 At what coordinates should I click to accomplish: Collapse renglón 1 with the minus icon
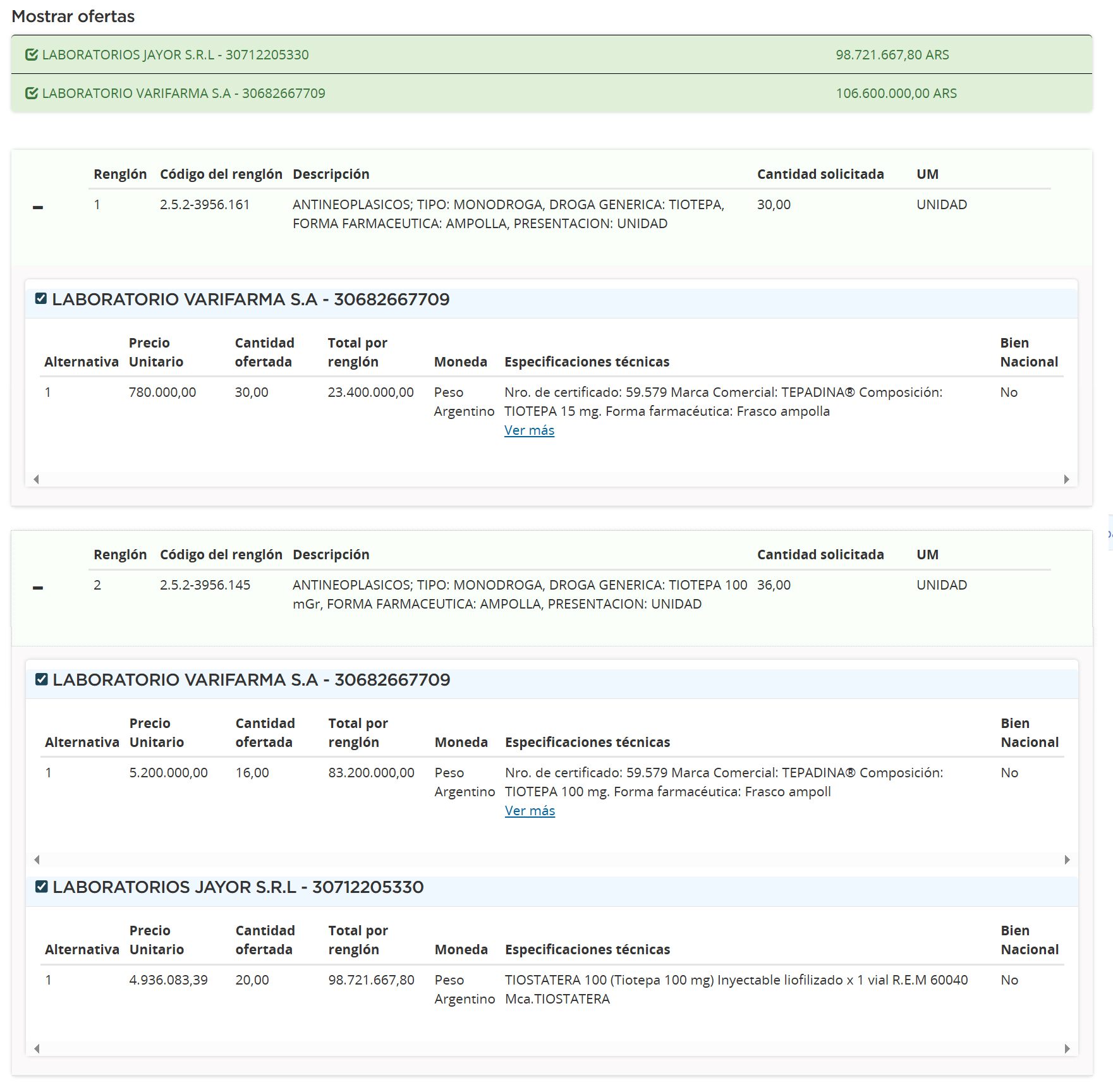38,207
